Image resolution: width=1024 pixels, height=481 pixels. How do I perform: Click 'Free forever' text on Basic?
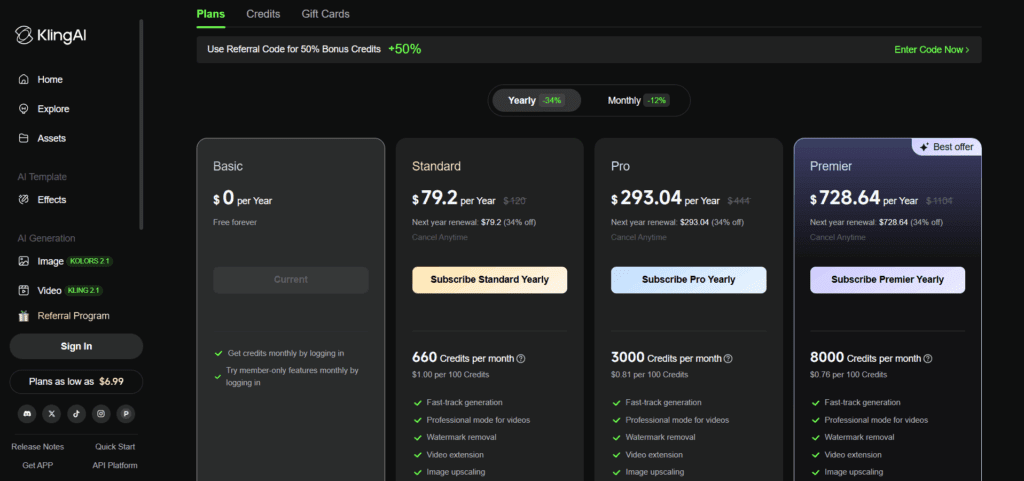235,222
